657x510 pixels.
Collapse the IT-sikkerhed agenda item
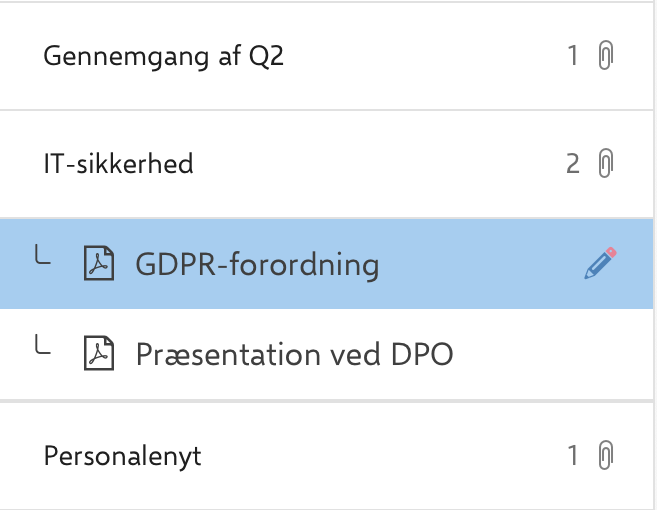tap(118, 164)
